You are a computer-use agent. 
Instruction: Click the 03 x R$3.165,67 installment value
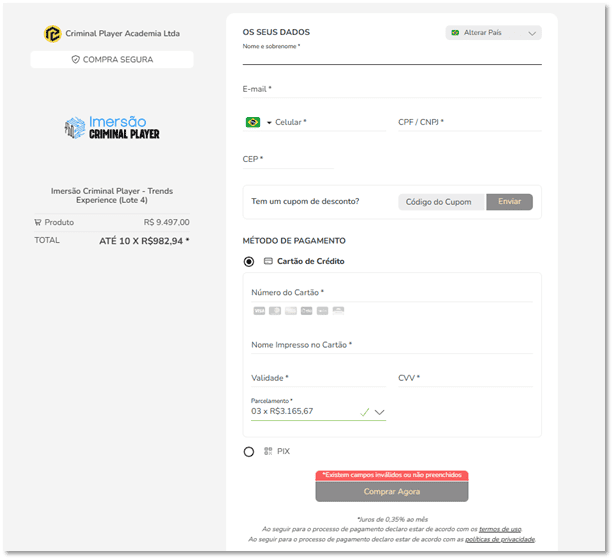point(282,411)
